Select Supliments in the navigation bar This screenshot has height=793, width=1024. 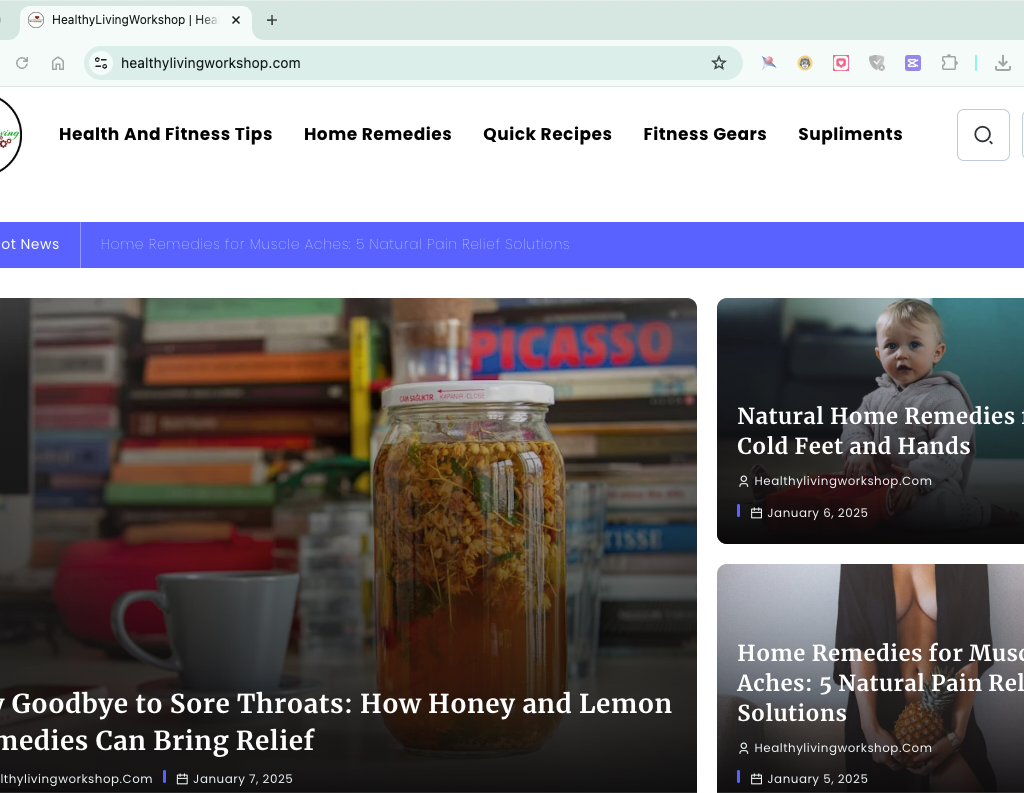pyautogui.click(x=850, y=134)
